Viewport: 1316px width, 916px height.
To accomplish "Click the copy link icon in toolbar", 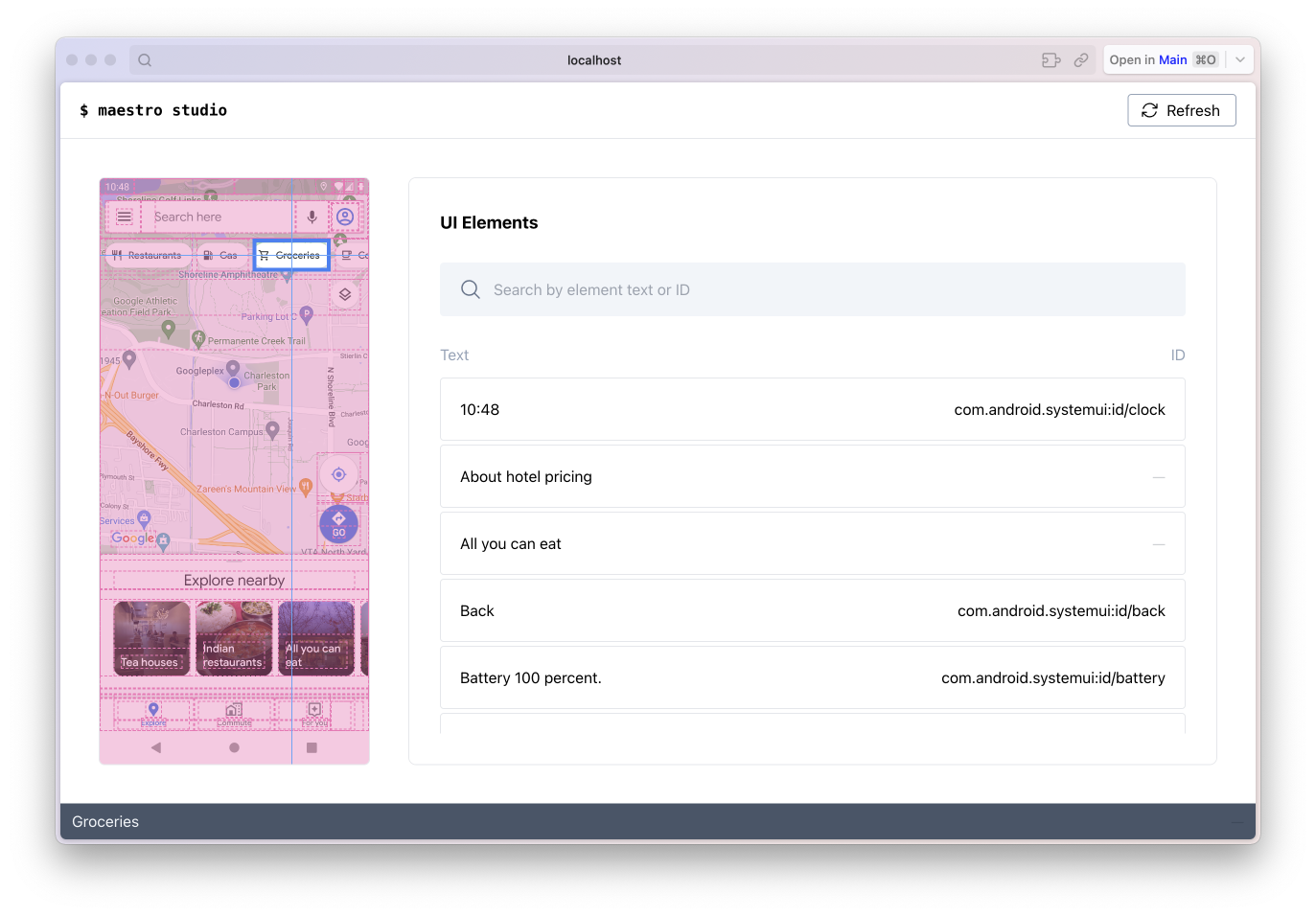I will pos(1081,59).
